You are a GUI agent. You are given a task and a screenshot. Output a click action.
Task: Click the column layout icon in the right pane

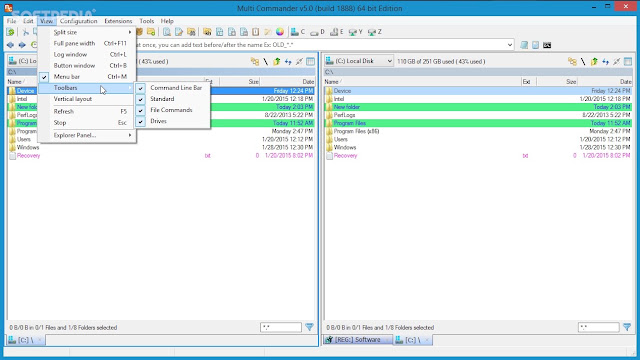(x=628, y=62)
